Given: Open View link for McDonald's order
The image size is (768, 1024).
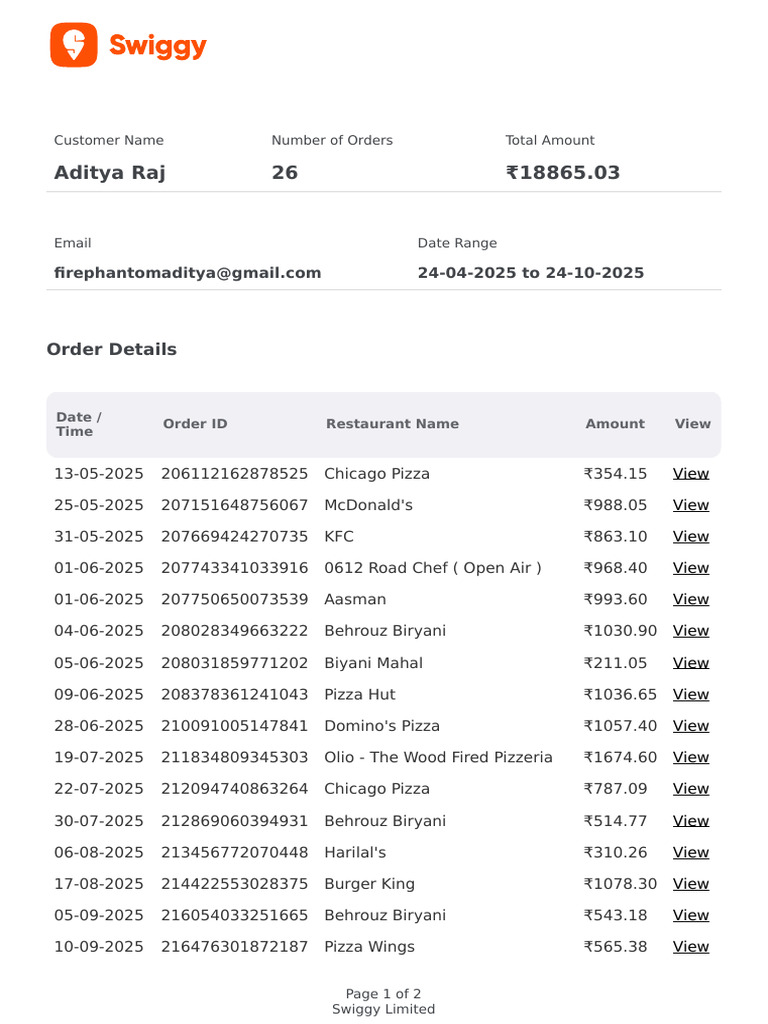Looking at the screenshot, I should [691, 505].
